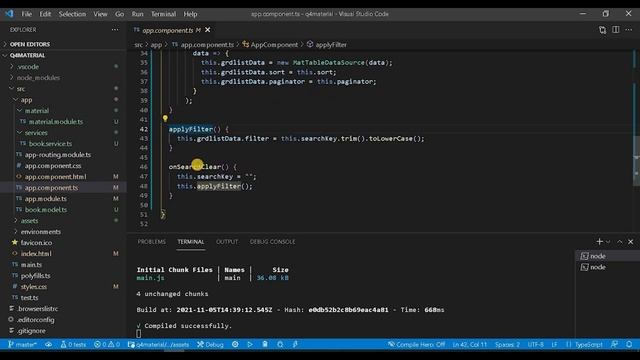The width and height of the screenshot is (640, 360).
Task: Collapse the material folder
Action: pyautogui.click(x=63, y=111)
